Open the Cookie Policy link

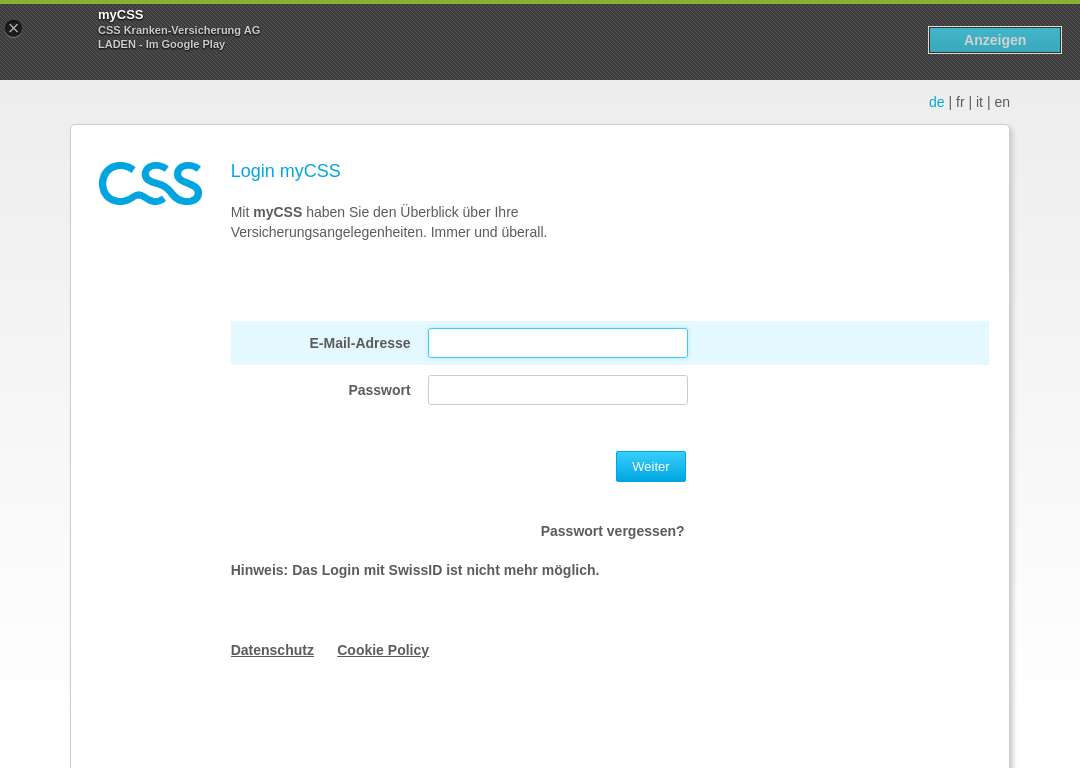click(x=383, y=650)
